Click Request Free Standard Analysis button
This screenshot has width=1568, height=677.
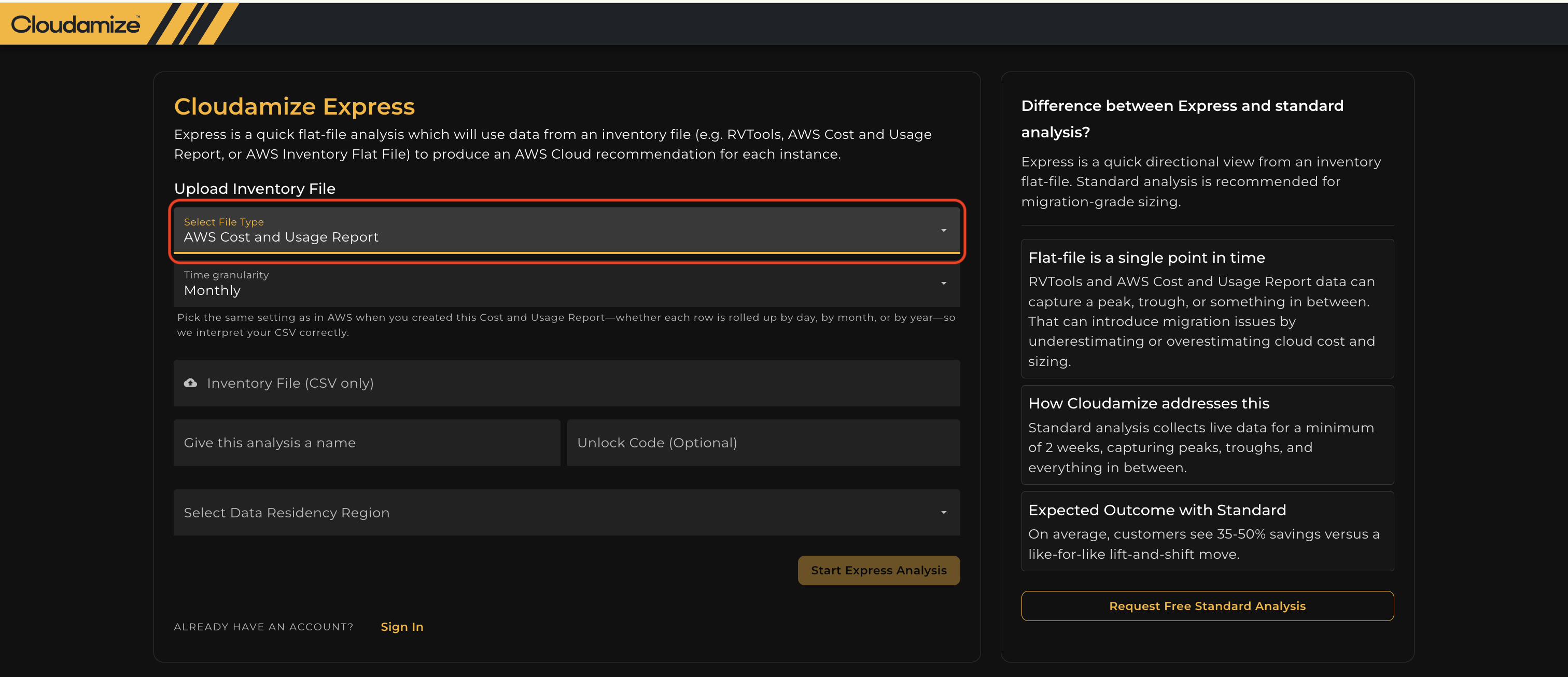(x=1207, y=606)
